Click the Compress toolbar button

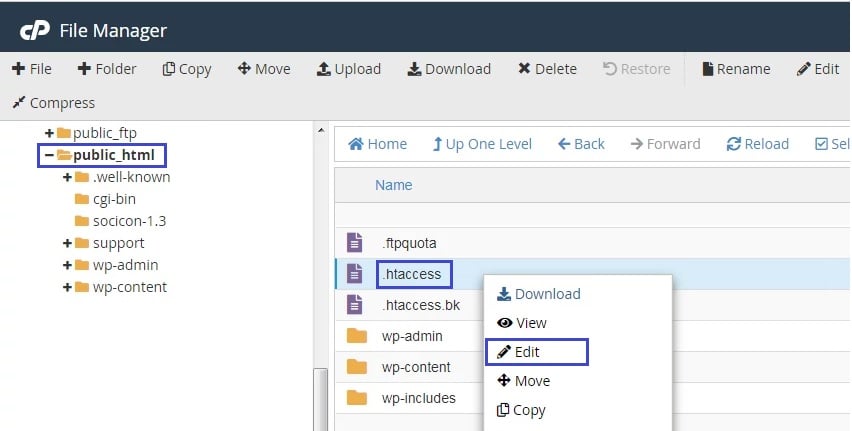tap(54, 103)
